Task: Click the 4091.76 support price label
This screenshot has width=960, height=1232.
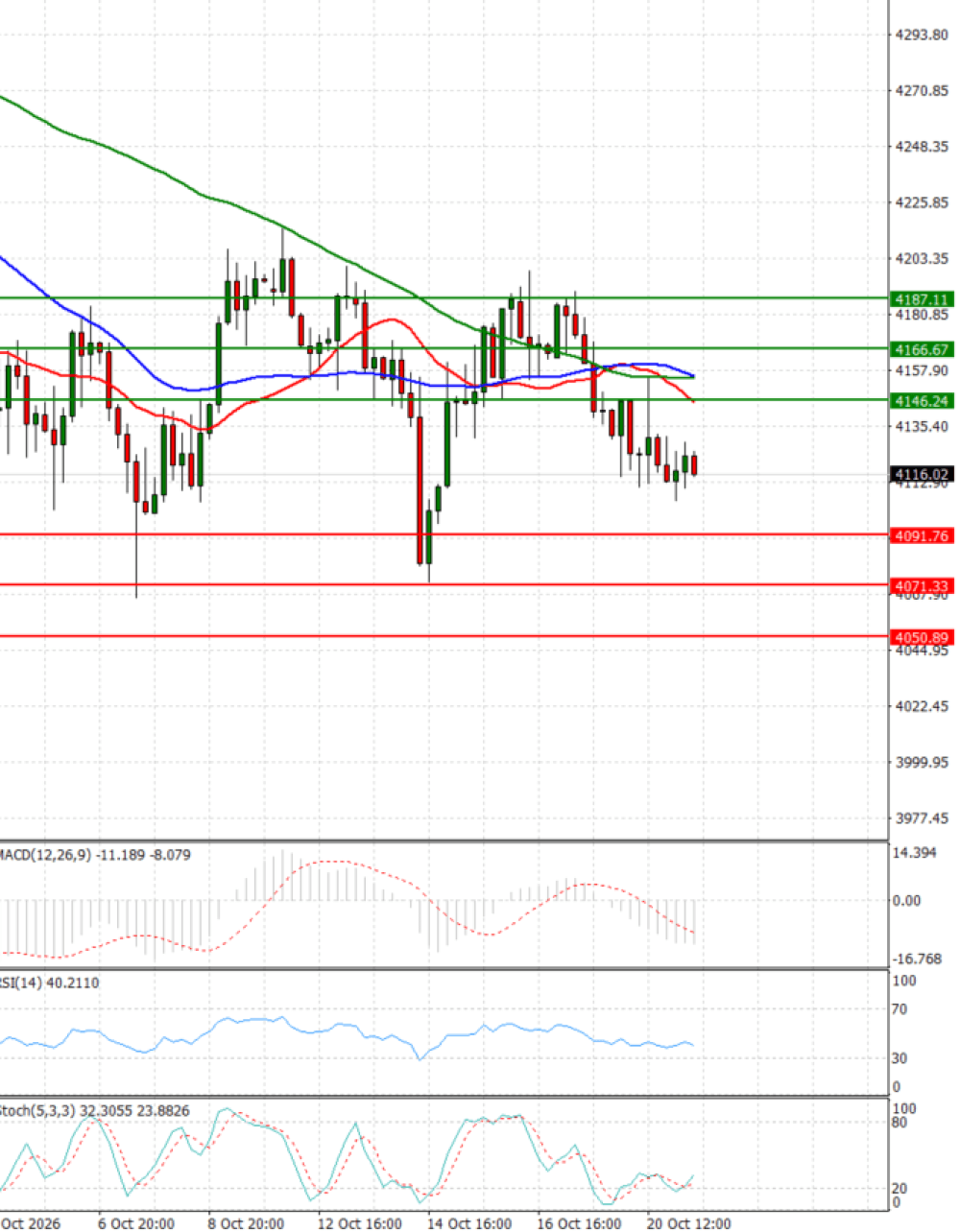Action: [921, 535]
